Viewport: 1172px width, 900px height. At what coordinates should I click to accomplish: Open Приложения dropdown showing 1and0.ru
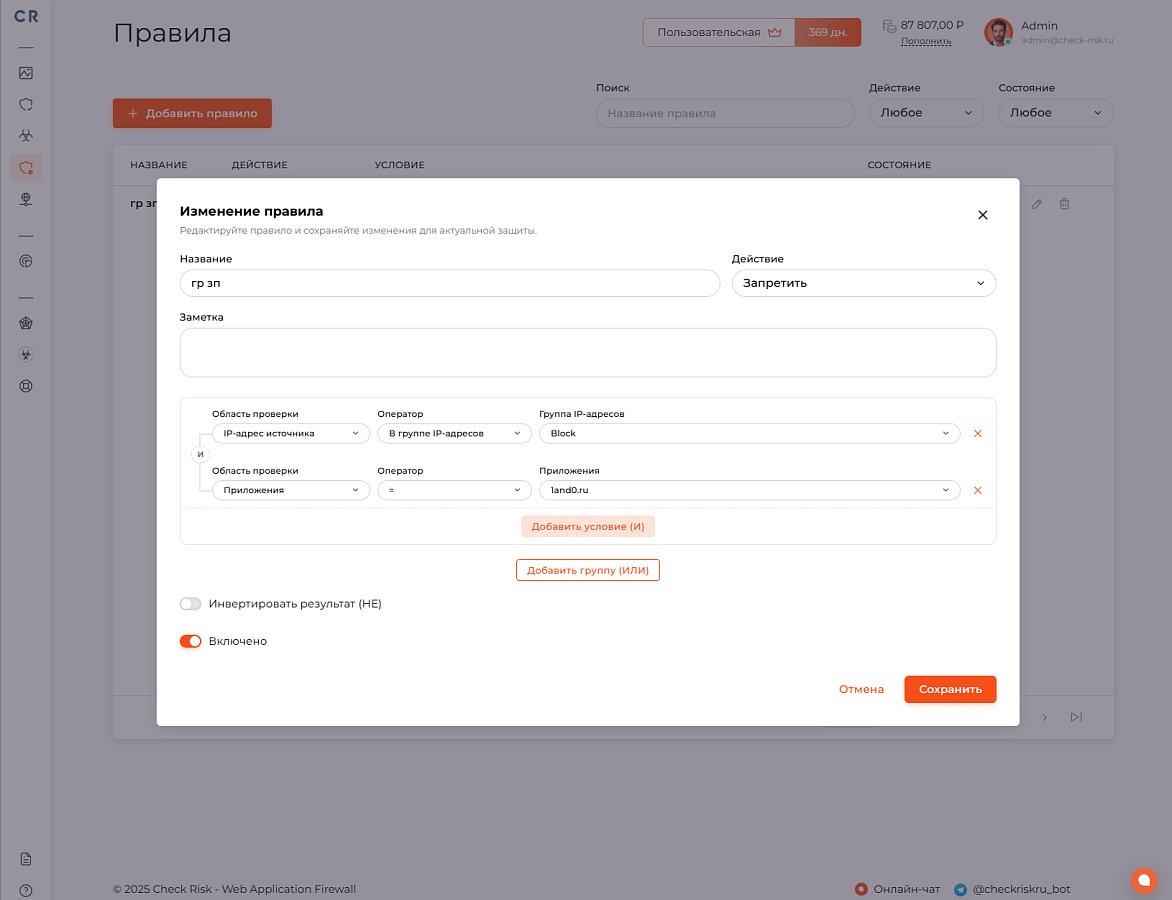750,490
